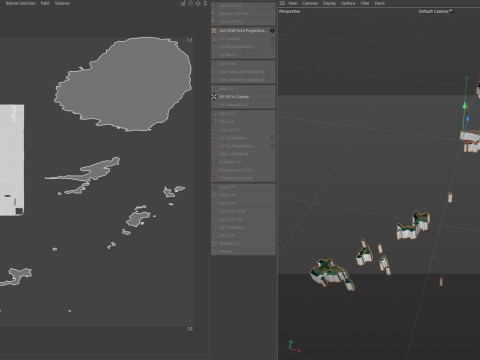The width and height of the screenshot is (480, 360).
Task: Open the viewport Cameras menu
Action: [x=310, y=3]
